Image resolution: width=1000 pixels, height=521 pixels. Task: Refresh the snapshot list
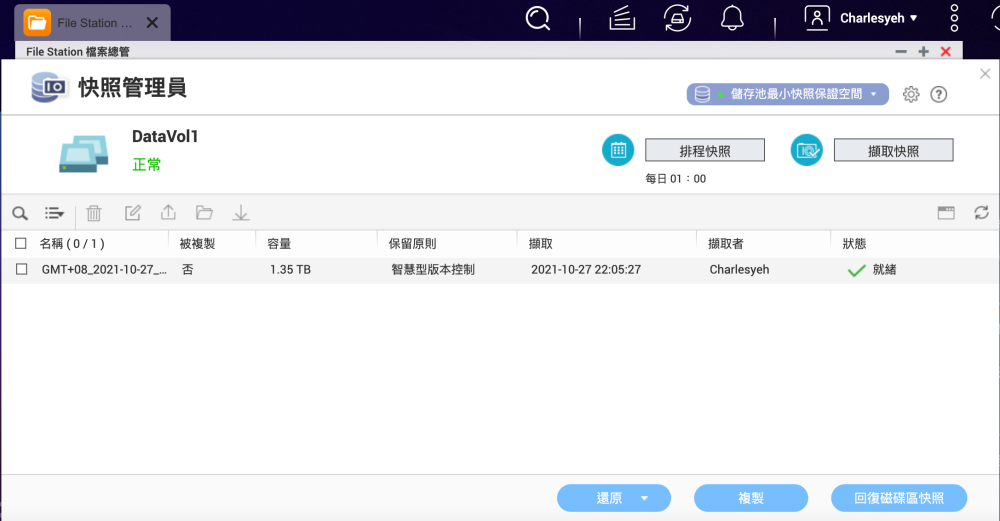981,213
